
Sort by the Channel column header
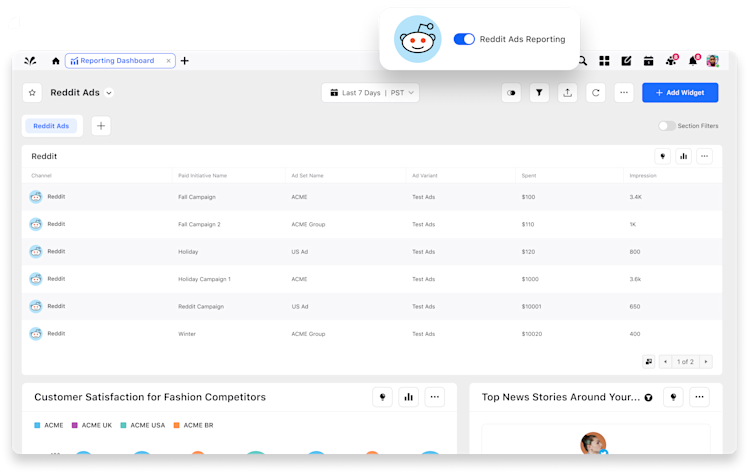tap(42, 176)
